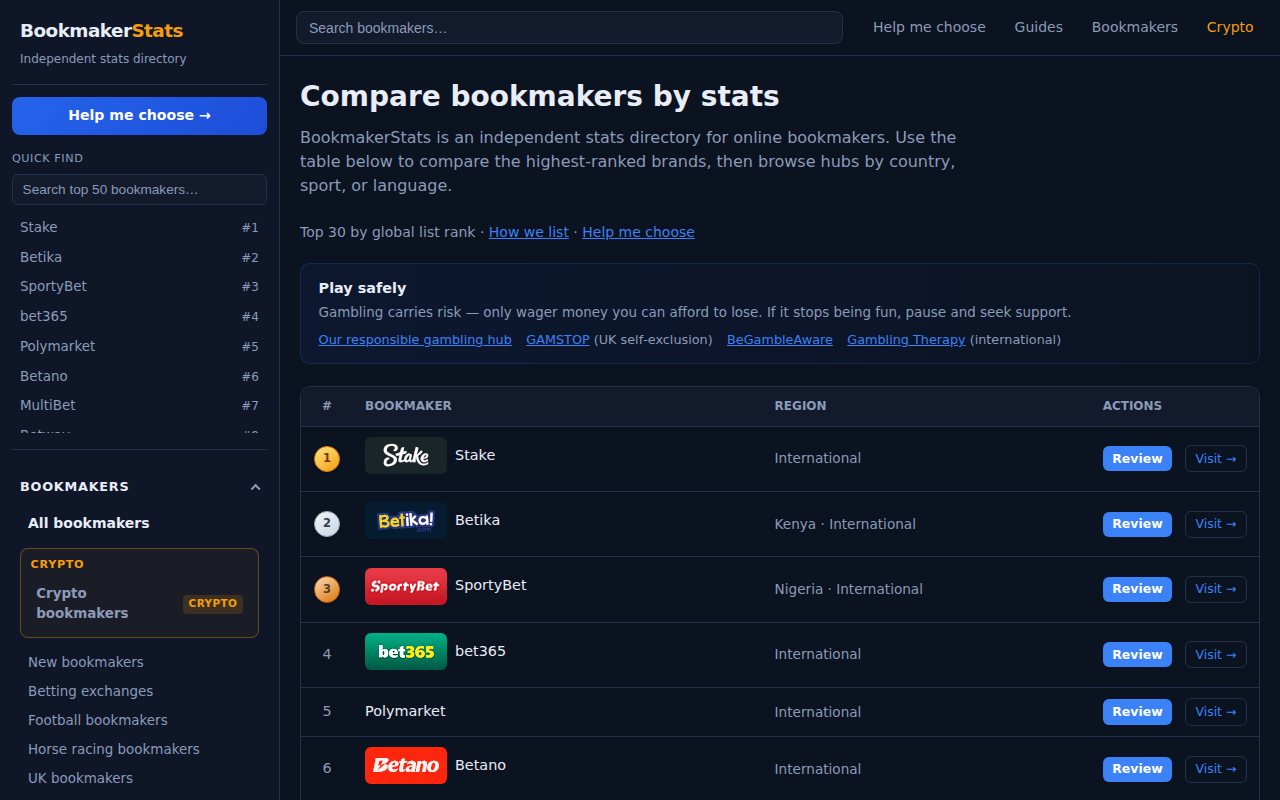1280x800 pixels.
Task: Open the How we list link
Action: (x=528, y=232)
